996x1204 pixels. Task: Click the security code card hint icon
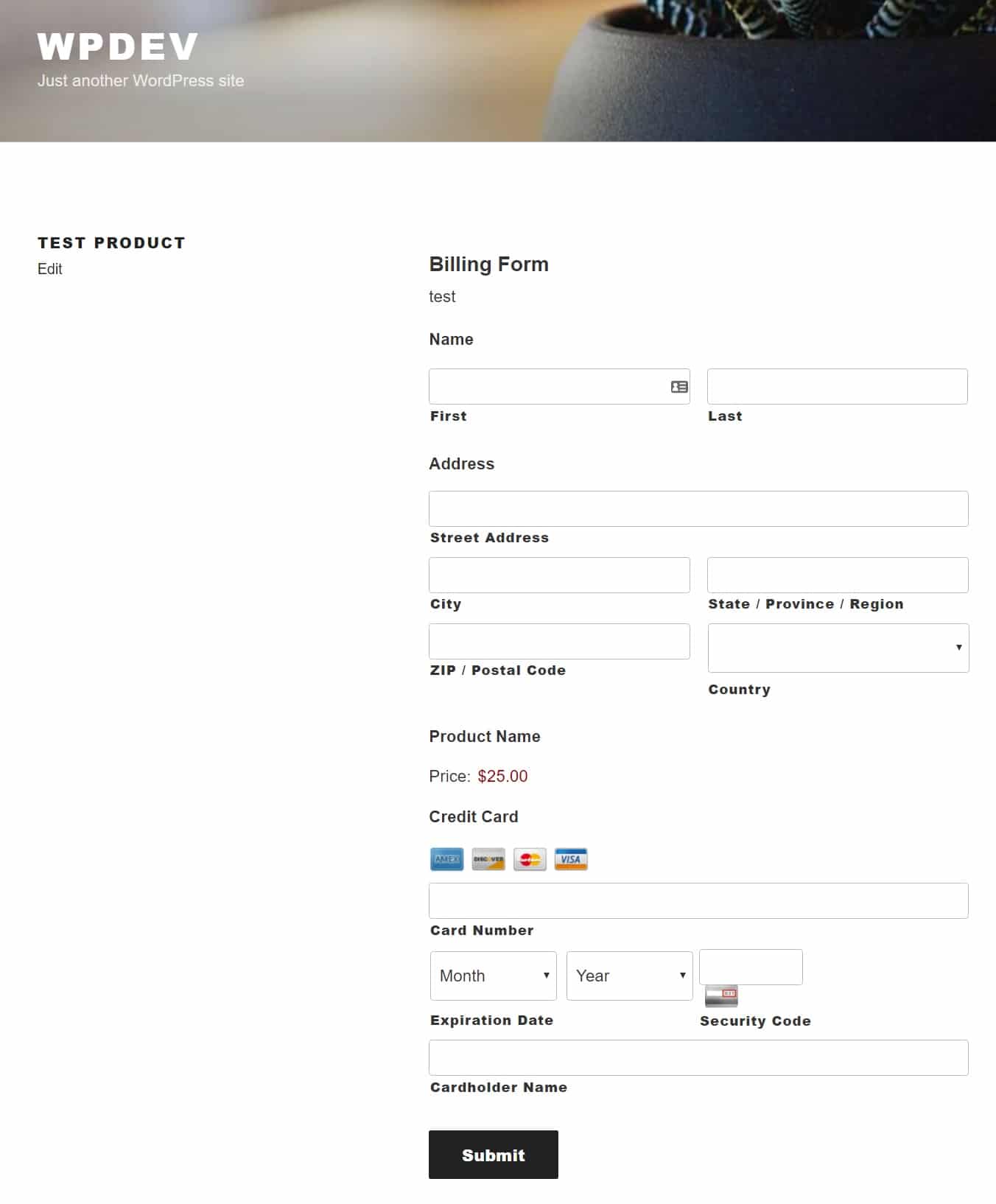pyautogui.click(x=721, y=996)
